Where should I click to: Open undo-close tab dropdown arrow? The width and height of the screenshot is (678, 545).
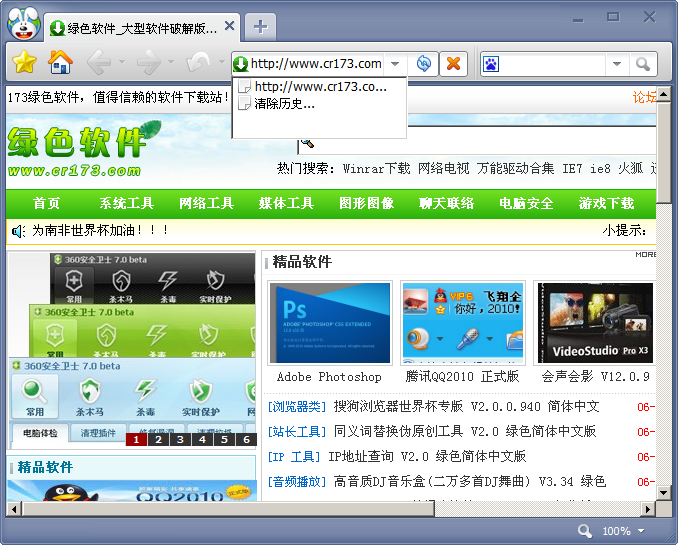coord(222,62)
